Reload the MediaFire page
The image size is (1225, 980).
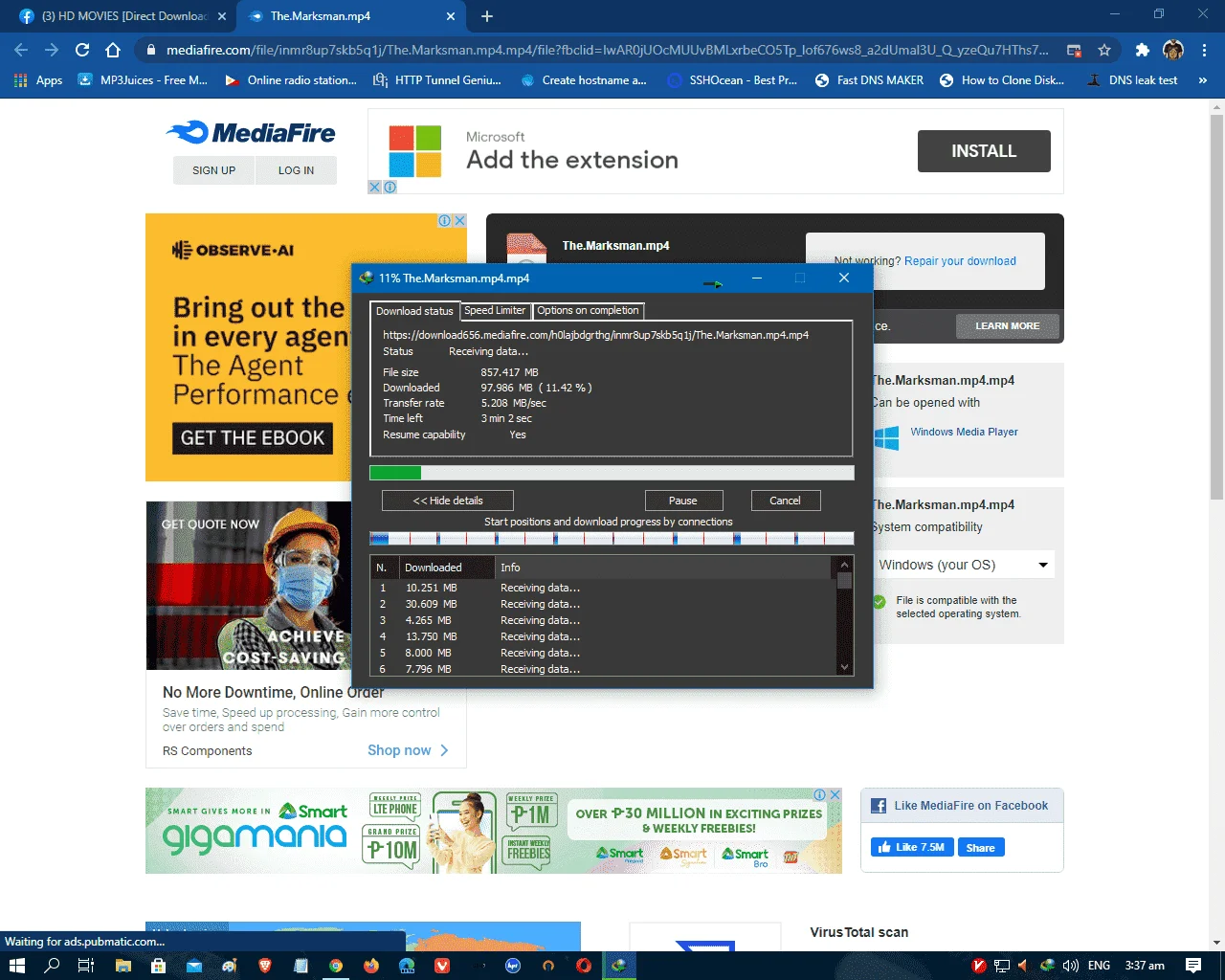[82, 50]
